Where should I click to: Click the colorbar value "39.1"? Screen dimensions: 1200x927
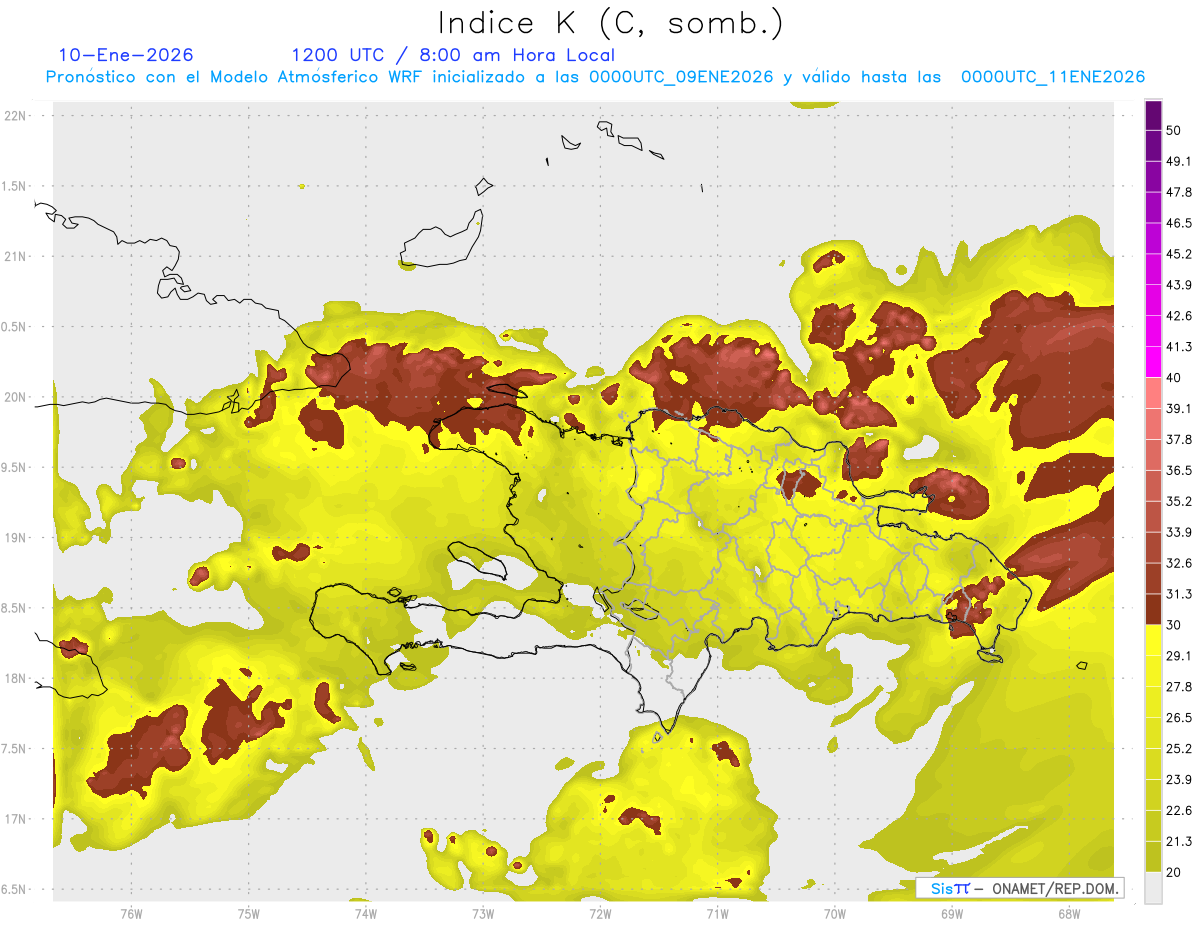[x=1179, y=408]
